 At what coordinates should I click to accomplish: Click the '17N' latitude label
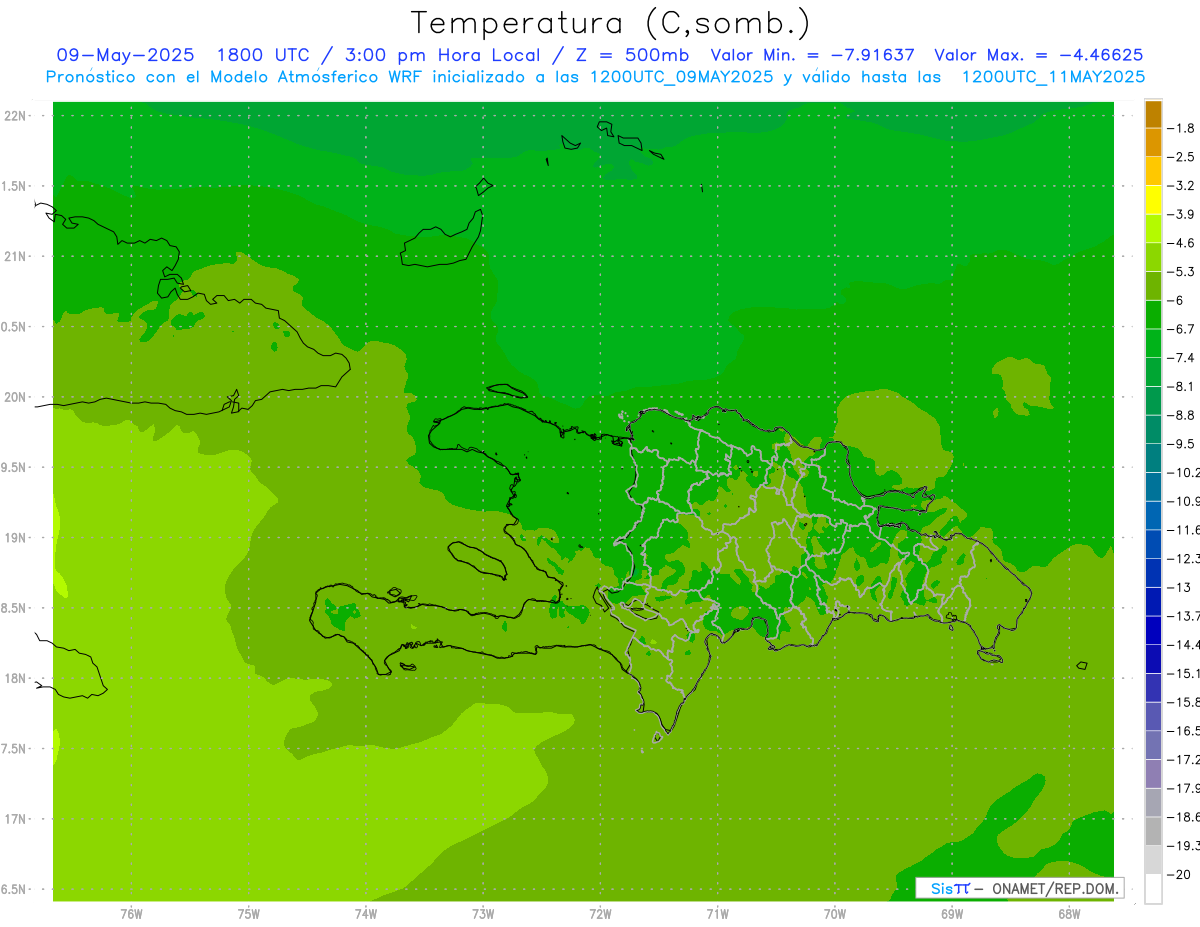(14, 819)
